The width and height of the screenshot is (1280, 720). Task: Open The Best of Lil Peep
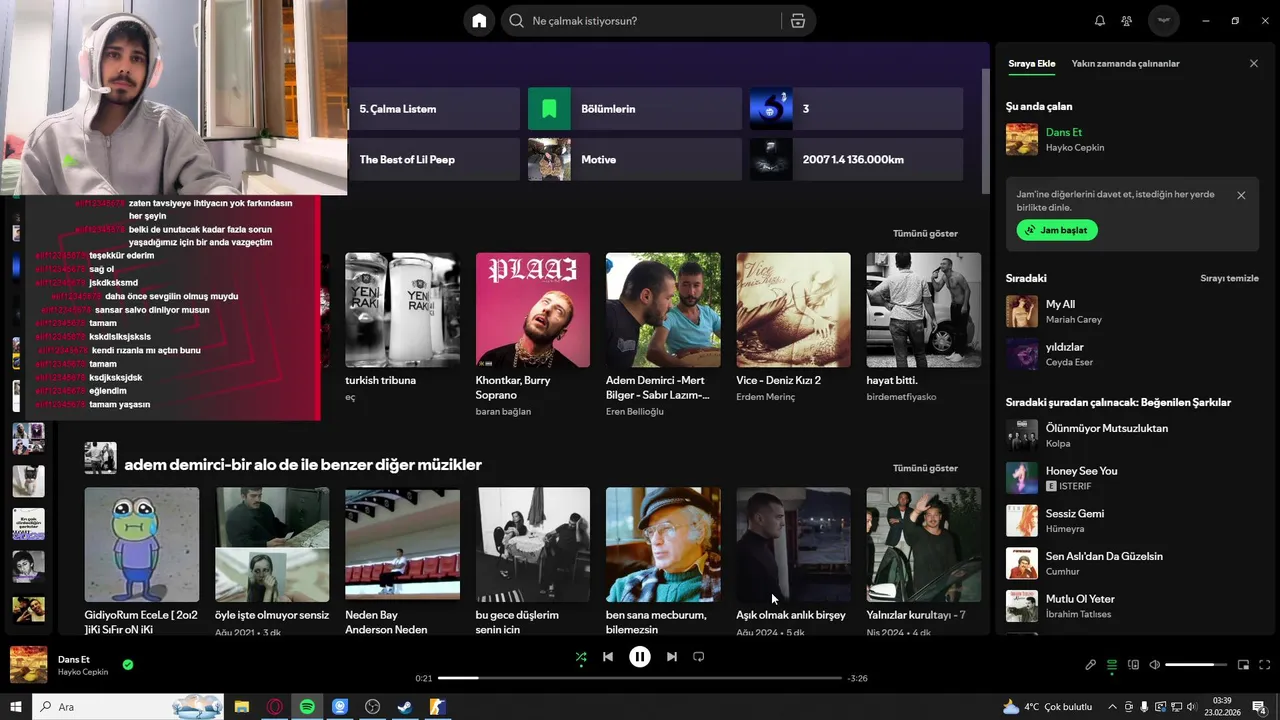coord(434,160)
